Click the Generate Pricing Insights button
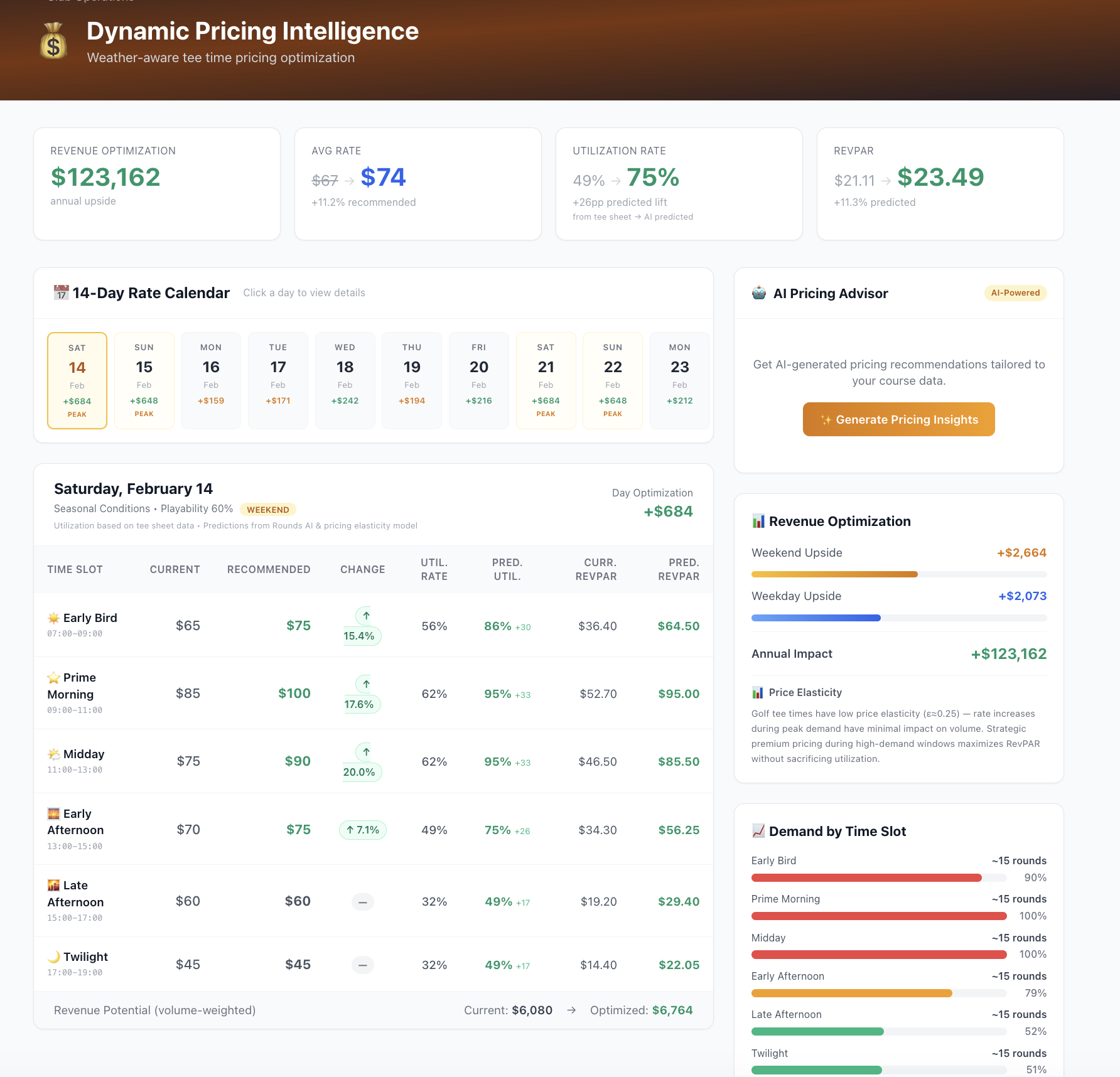Screen dimensions: 1120x1077 coord(898,419)
